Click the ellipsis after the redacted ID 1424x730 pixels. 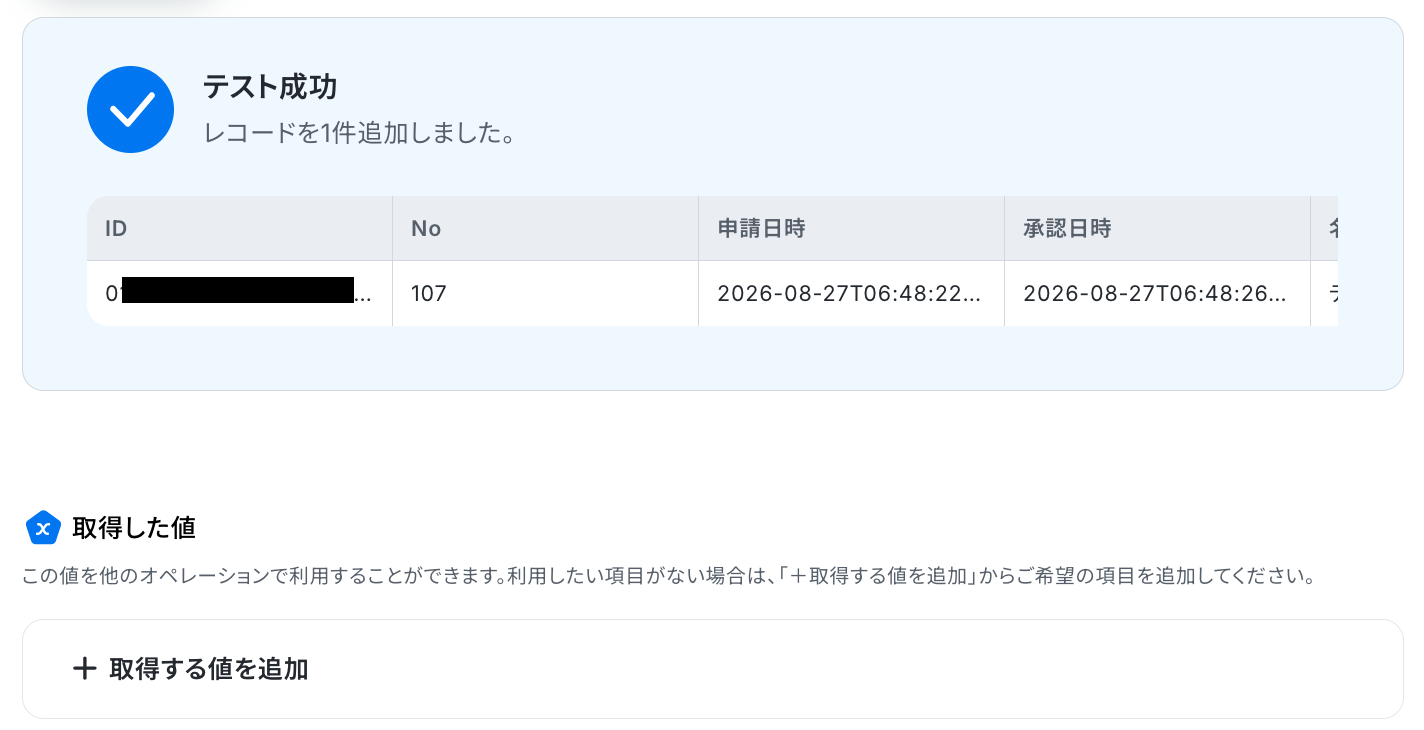364,294
